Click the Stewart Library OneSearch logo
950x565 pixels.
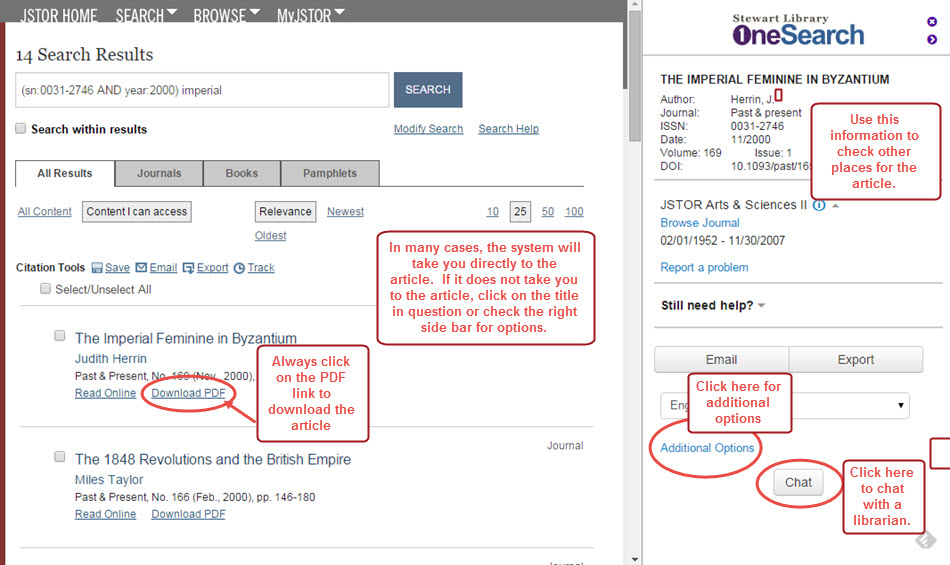tap(797, 30)
